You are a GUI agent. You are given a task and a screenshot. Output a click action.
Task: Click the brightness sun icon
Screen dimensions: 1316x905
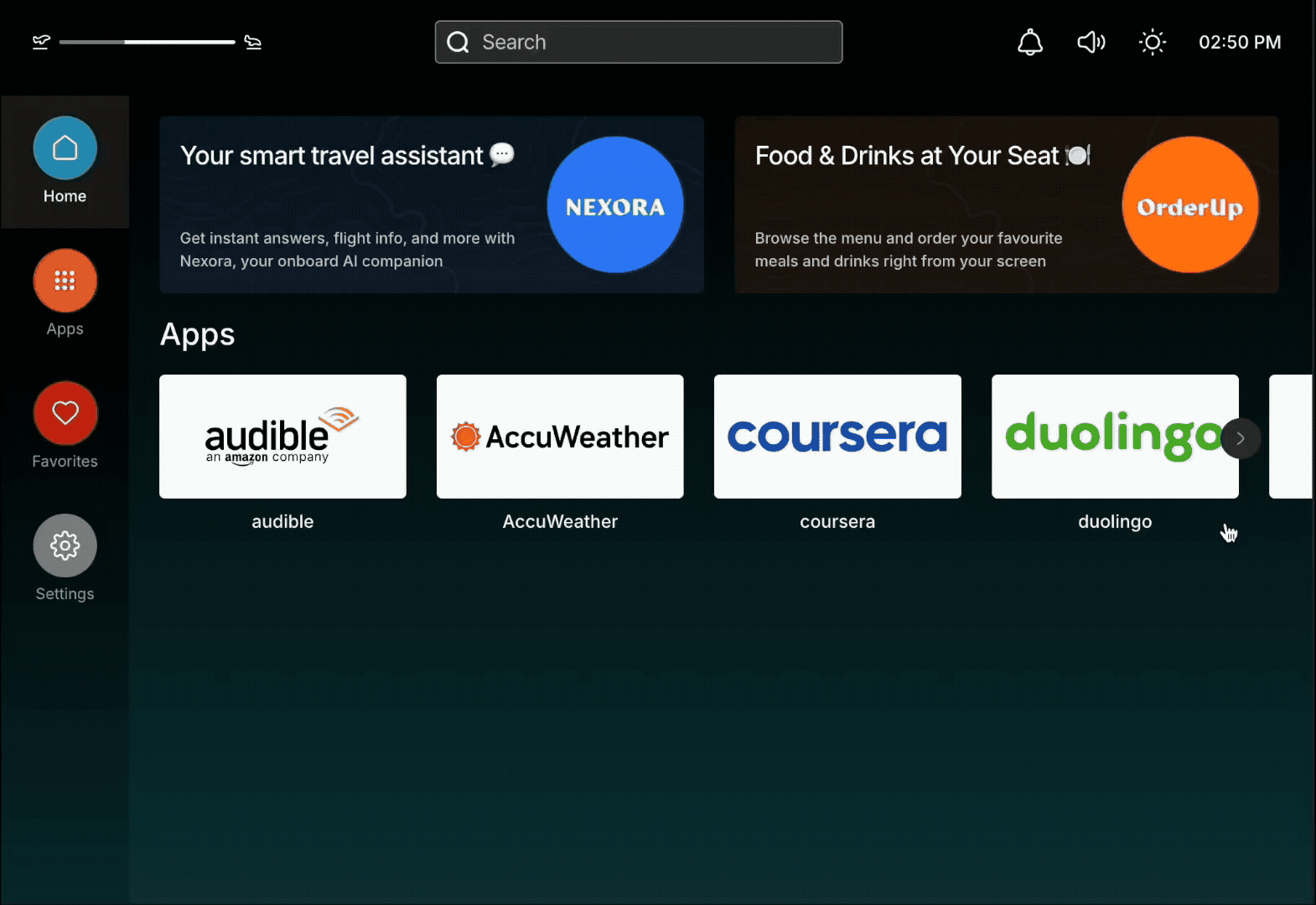point(1153,42)
